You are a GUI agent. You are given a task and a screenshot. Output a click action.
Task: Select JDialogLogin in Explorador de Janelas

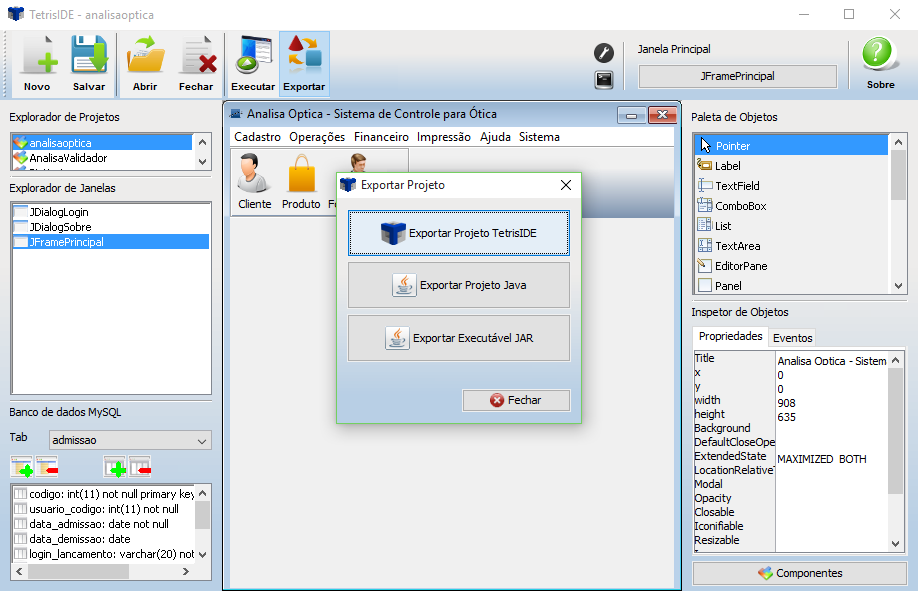pos(60,213)
